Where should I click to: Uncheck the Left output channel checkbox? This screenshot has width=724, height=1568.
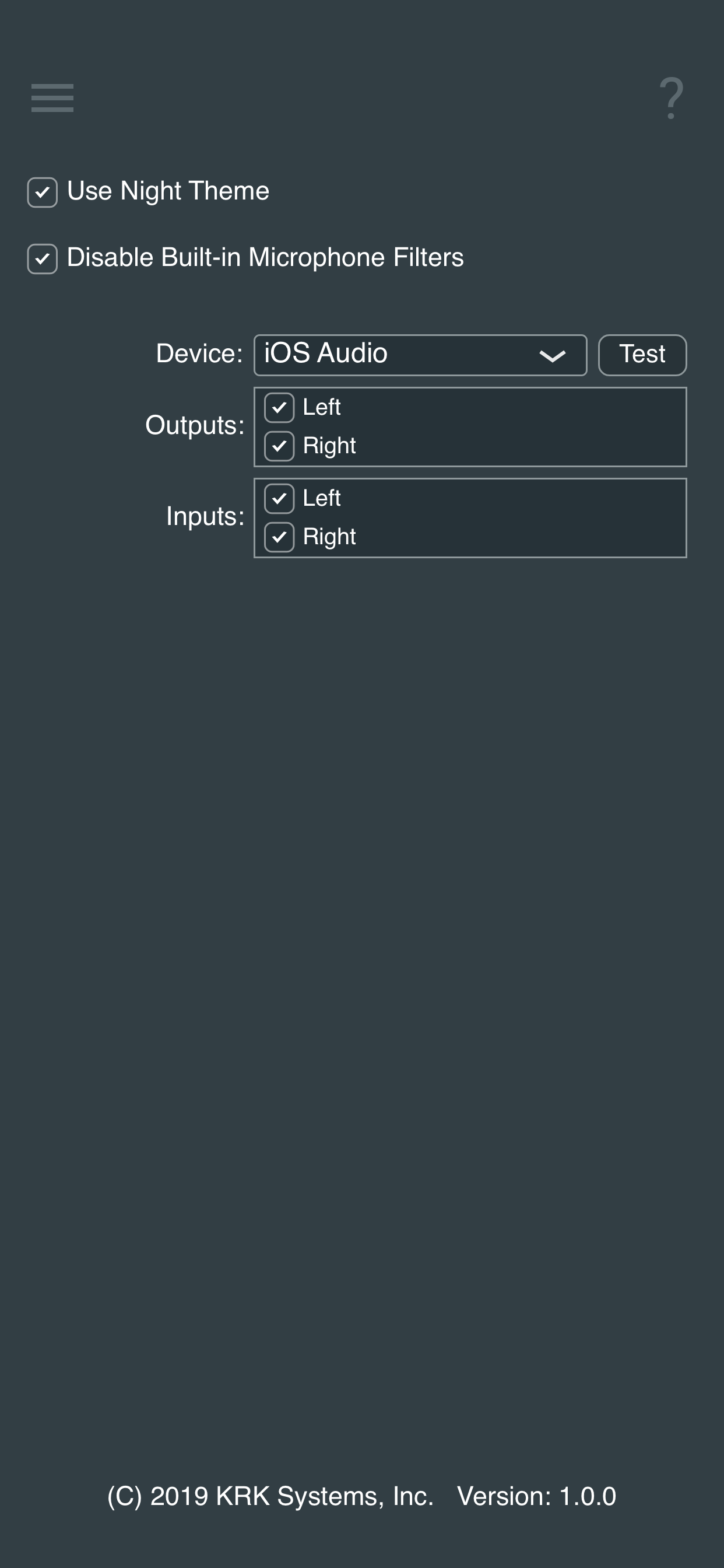(x=279, y=408)
